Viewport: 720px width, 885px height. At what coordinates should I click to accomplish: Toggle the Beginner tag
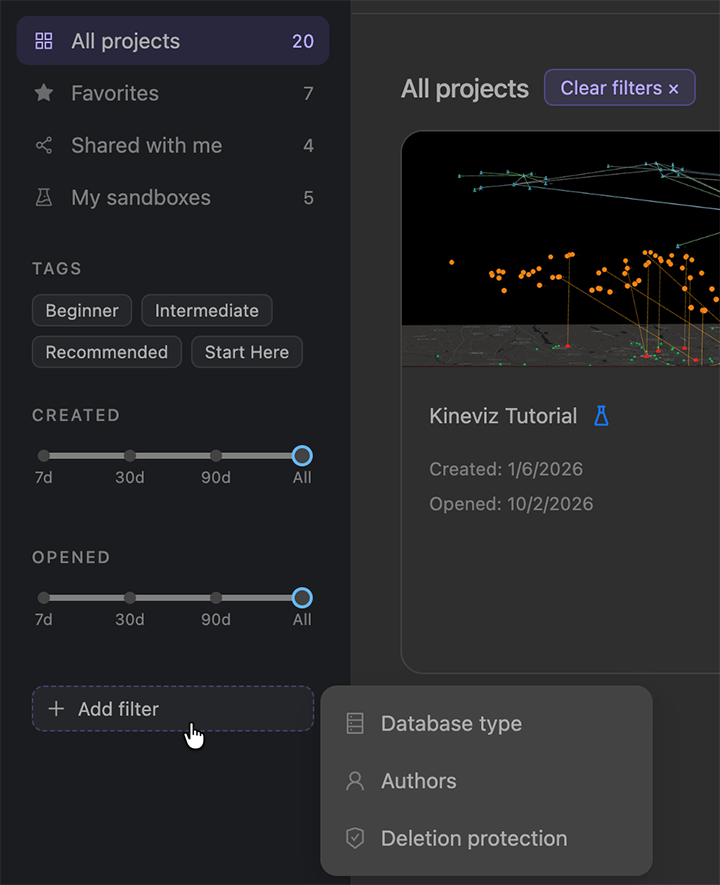82,310
